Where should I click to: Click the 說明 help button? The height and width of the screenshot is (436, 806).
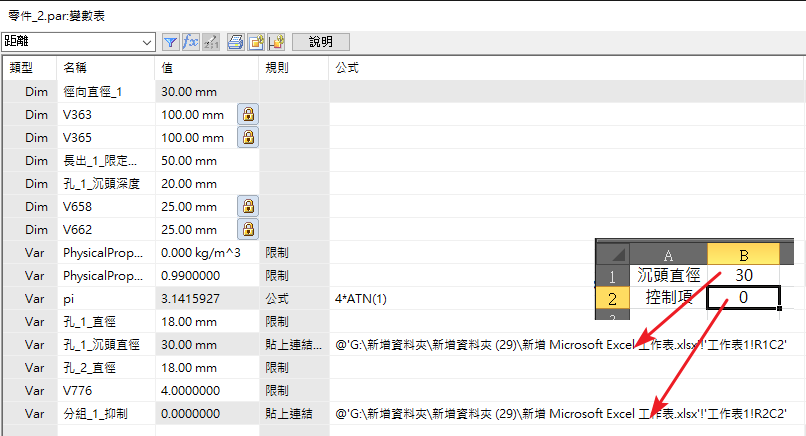pos(321,42)
